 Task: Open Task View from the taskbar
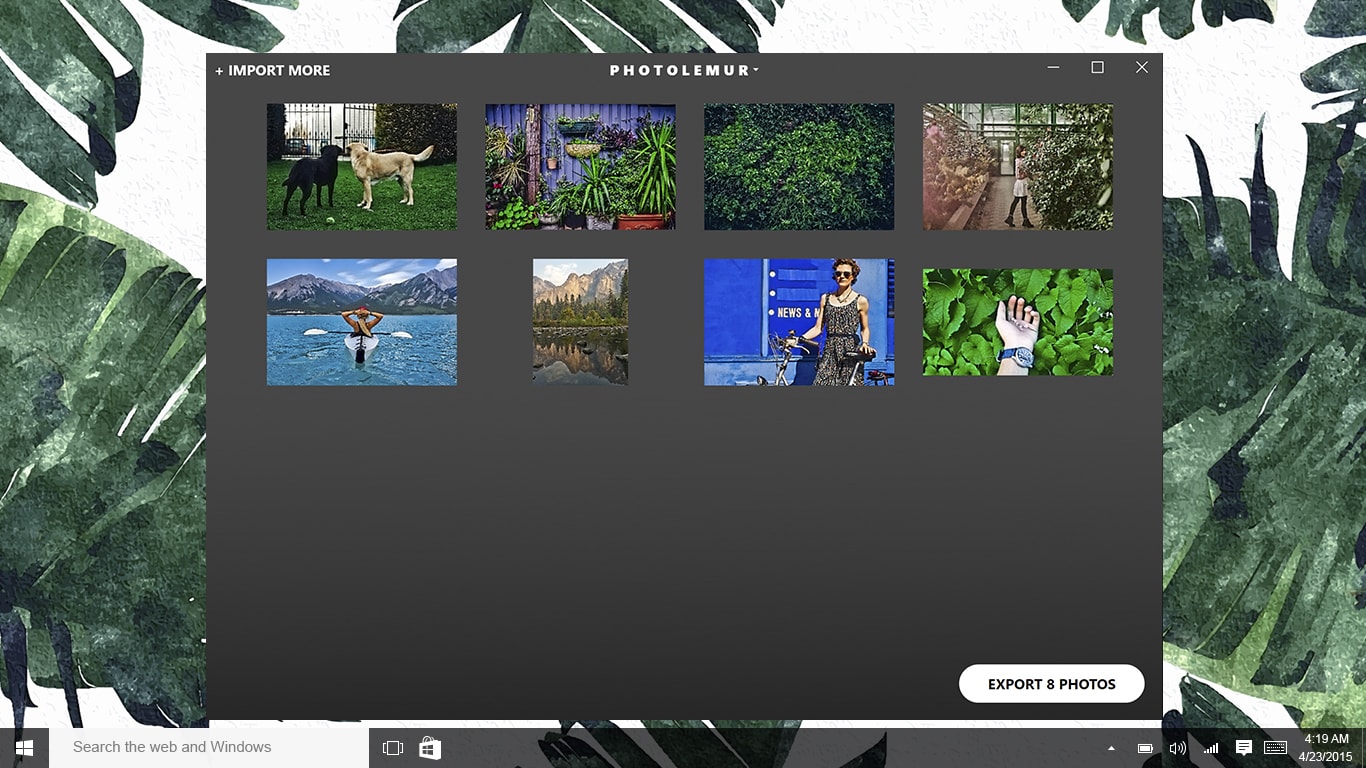coord(393,747)
